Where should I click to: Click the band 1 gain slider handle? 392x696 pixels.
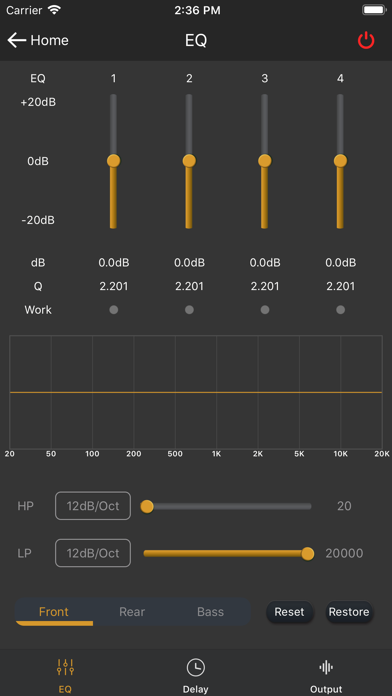[x=114, y=161]
